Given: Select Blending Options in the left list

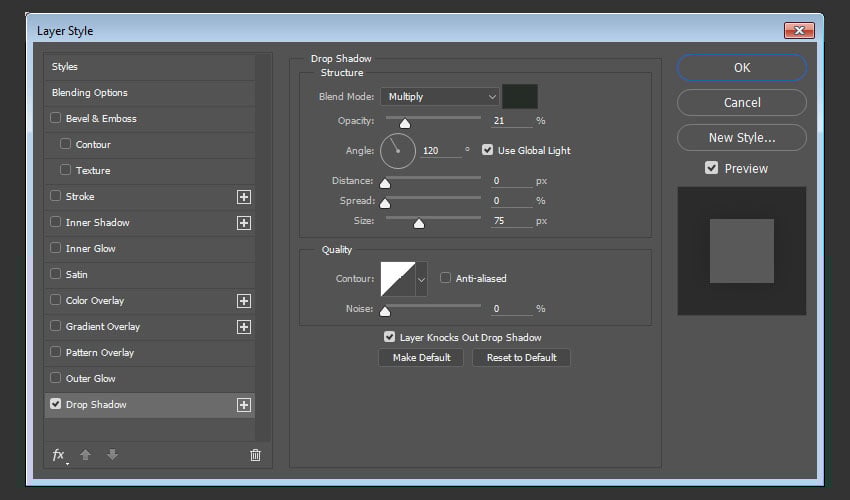Looking at the screenshot, I should pyautogui.click(x=90, y=93).
